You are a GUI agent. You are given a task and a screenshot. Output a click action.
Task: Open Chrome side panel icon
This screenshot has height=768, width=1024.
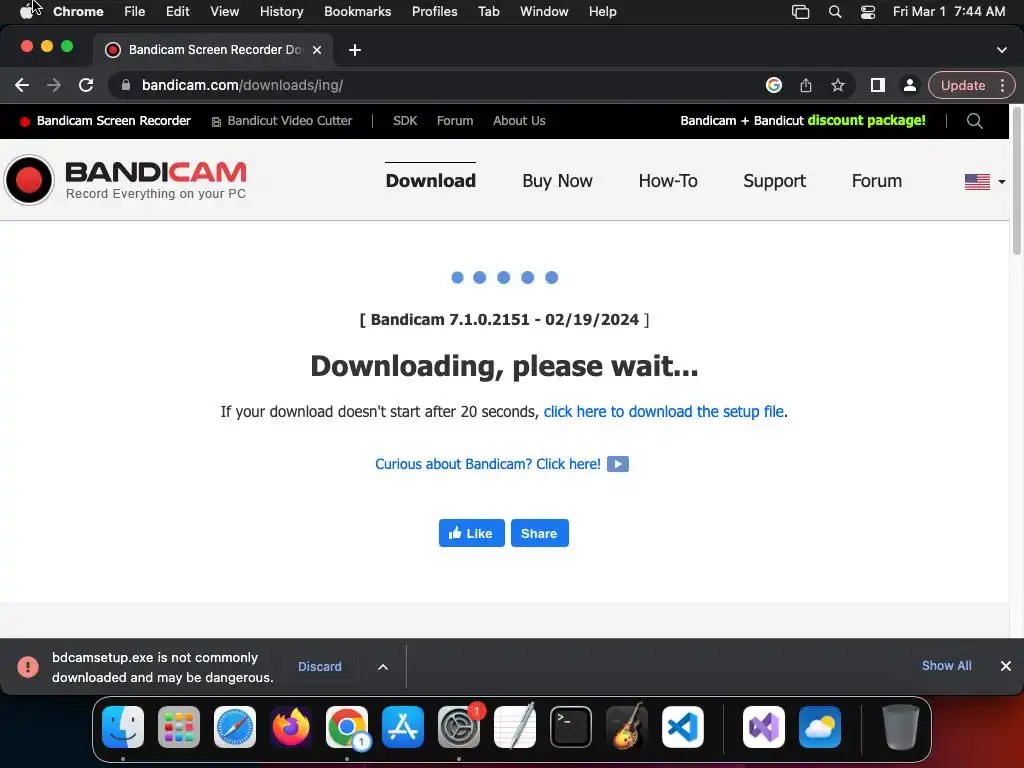tap(878, 85)
